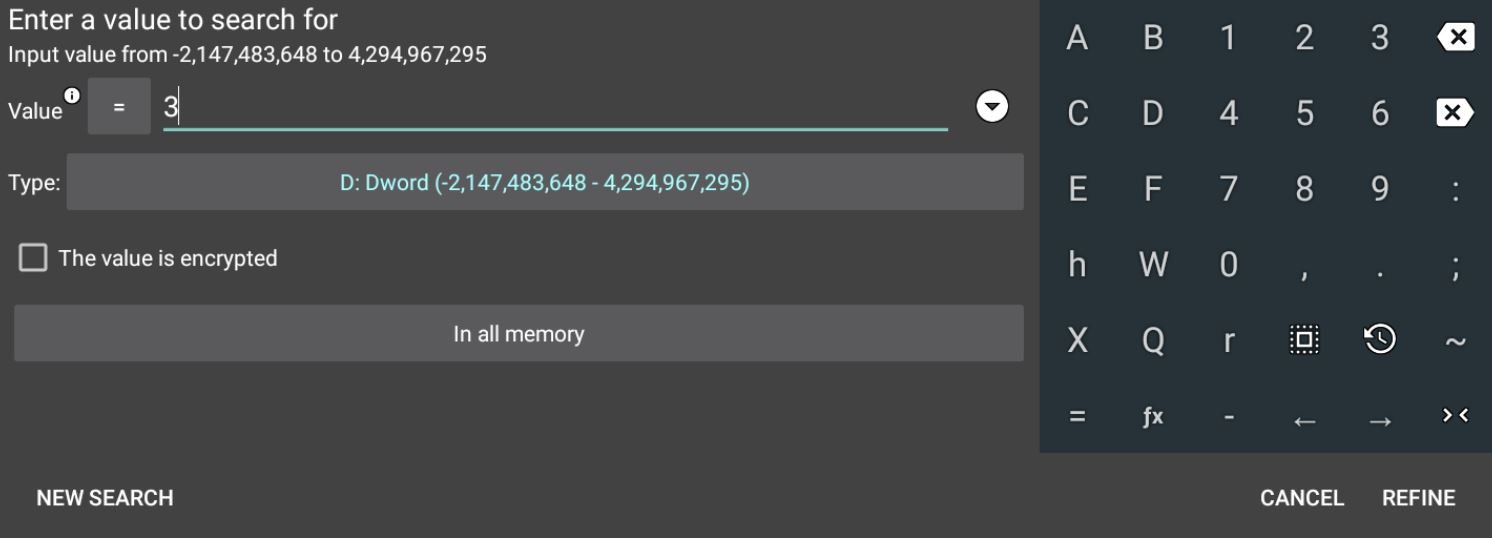
Task: Tap the filled clear-input icon
Action: point(1455,113)
